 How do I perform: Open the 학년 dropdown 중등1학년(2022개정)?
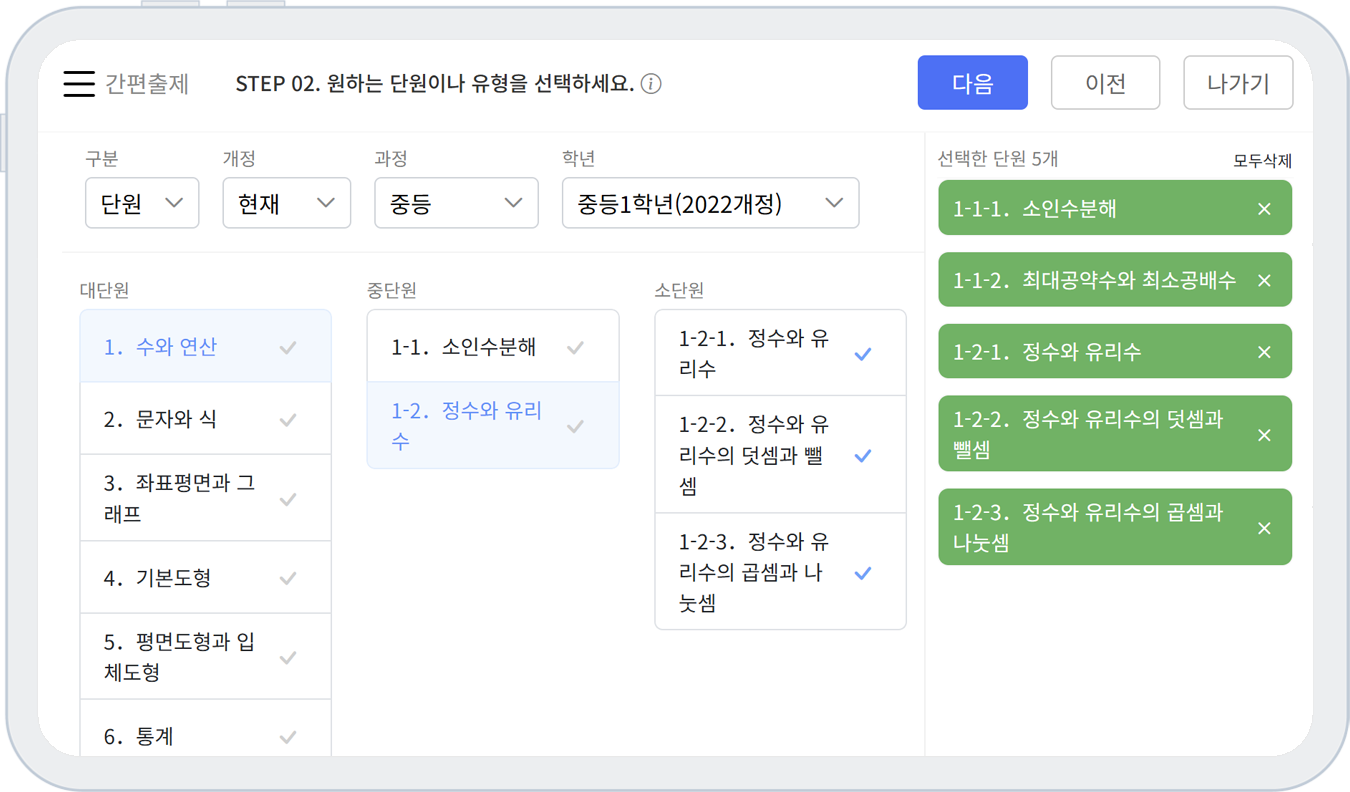710,204
